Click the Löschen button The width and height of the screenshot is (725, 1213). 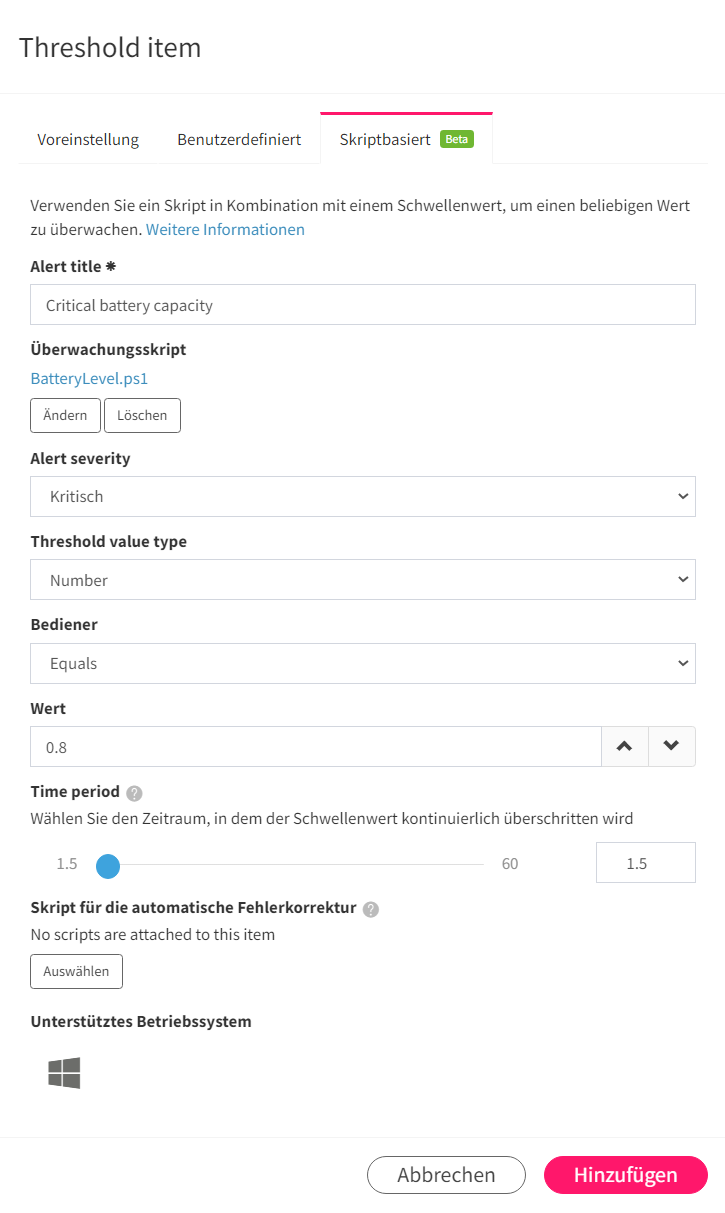(142, 415)
